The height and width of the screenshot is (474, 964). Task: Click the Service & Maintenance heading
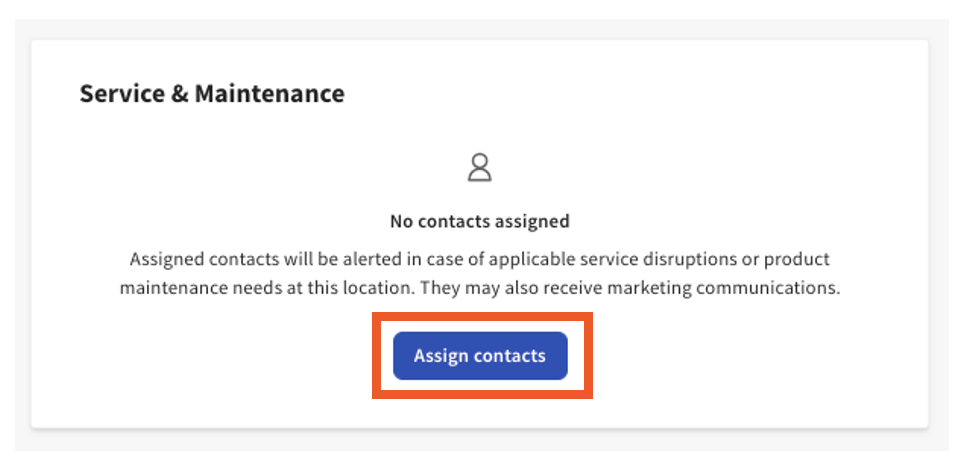pos(212,94)
